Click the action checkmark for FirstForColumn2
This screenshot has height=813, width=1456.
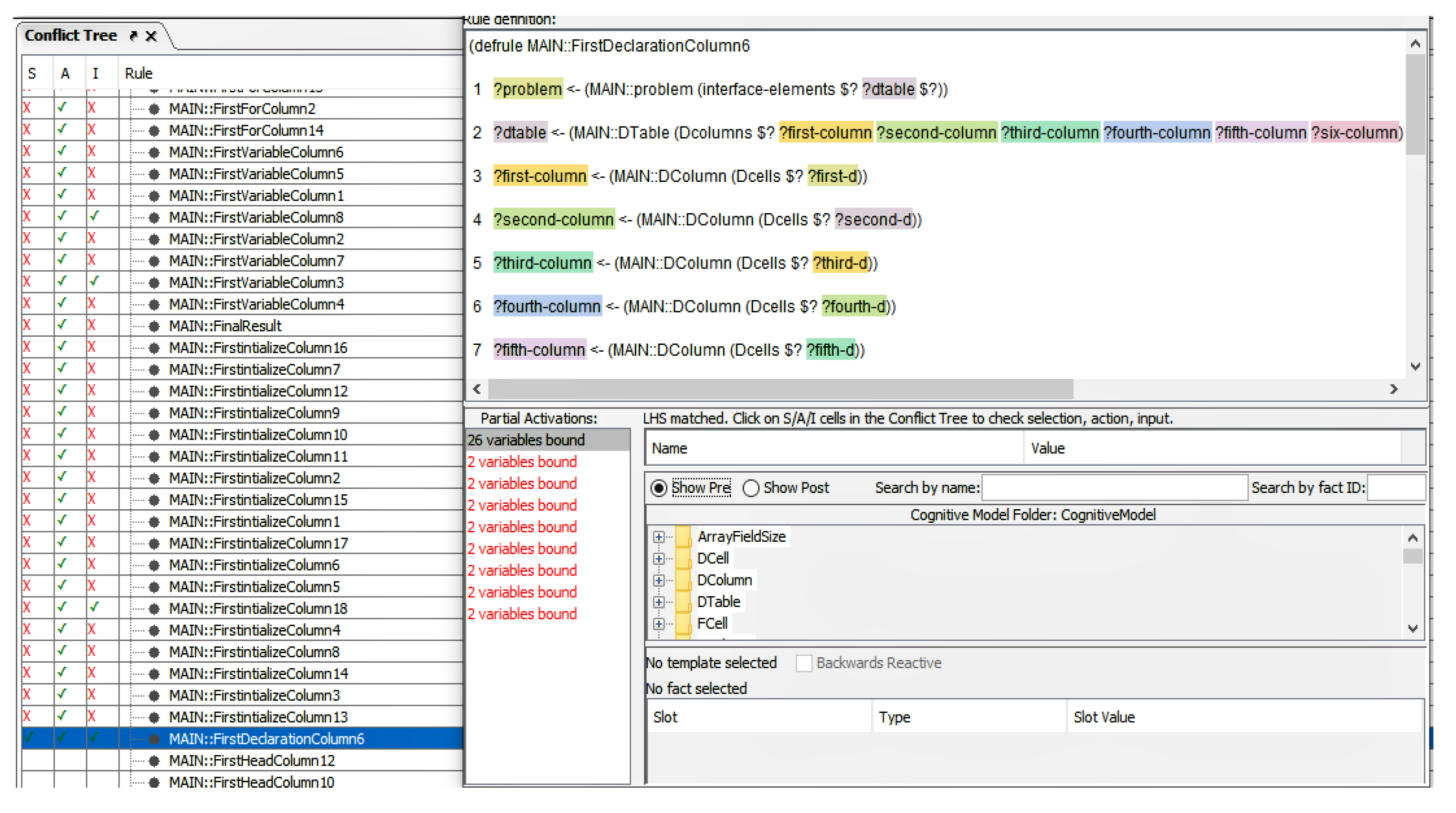pyautogui.click(x=62, y=108)
